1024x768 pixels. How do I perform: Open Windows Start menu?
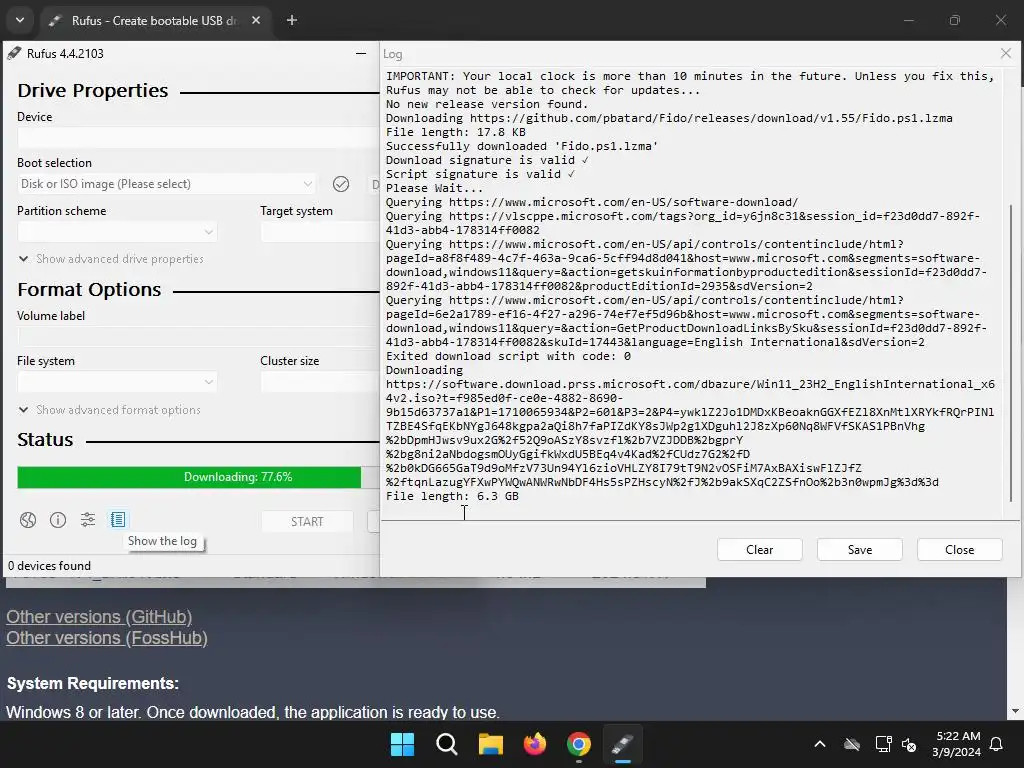[402, 744]
